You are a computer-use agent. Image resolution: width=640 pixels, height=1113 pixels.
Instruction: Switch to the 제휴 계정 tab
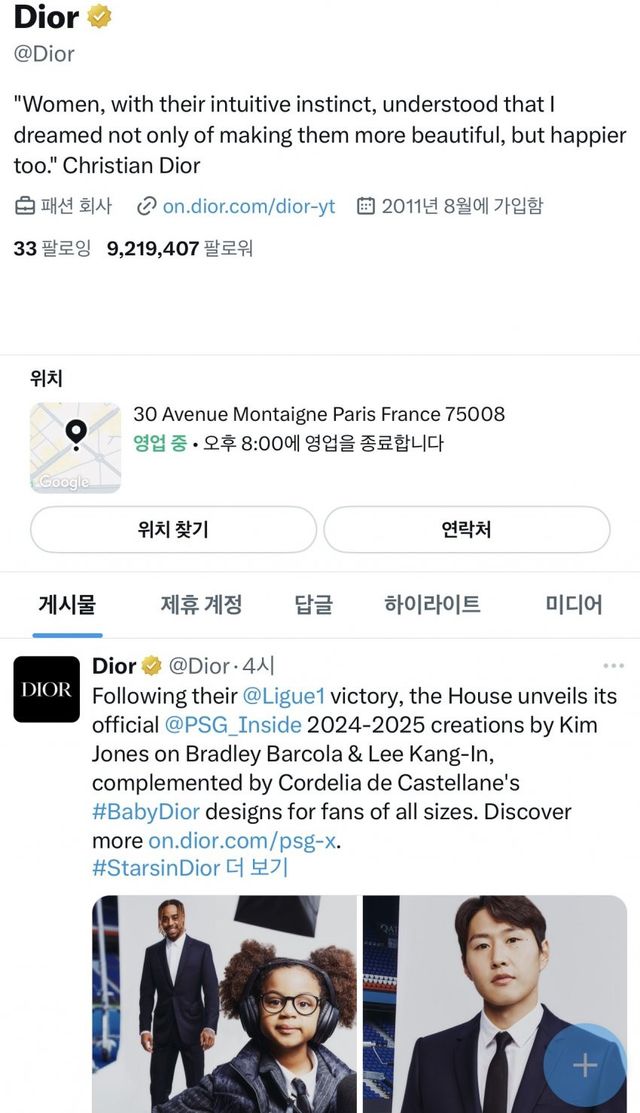[x=201, y=604]
